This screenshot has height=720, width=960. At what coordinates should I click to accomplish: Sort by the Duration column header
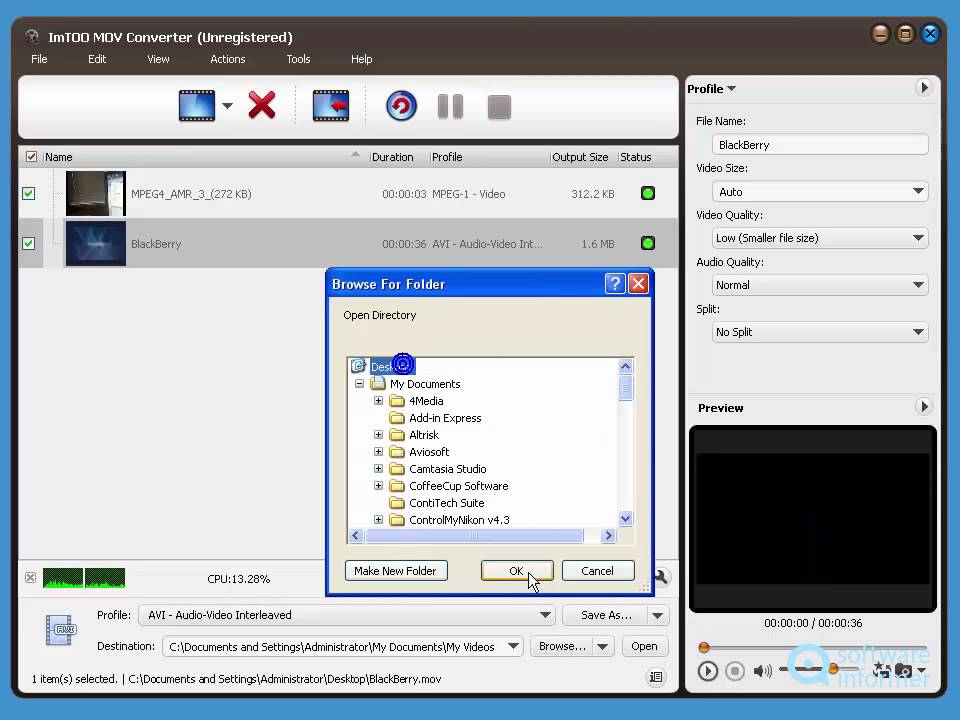[392, 157]
